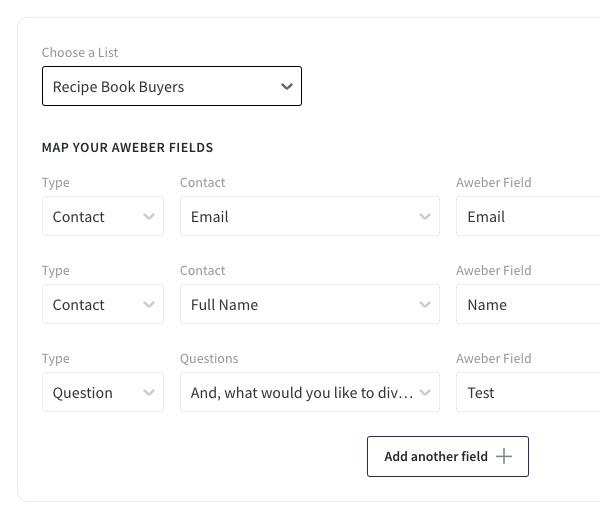Click chevron arrow beside Email contact
The width and height of the screenshot is (600, 521).
(x=425, y=217)
